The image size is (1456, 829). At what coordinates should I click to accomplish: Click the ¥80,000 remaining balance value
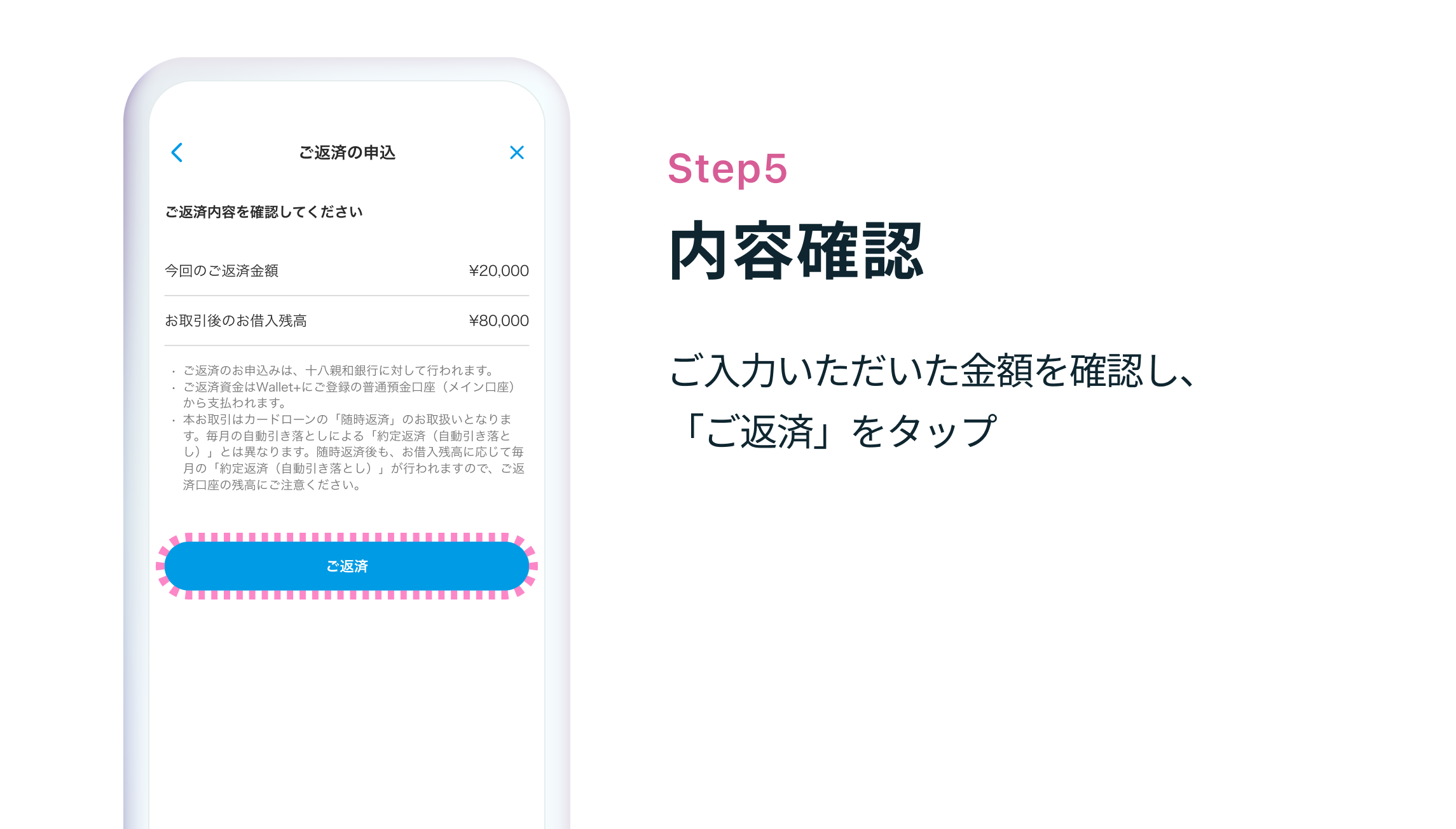click(x=498, y=321)
